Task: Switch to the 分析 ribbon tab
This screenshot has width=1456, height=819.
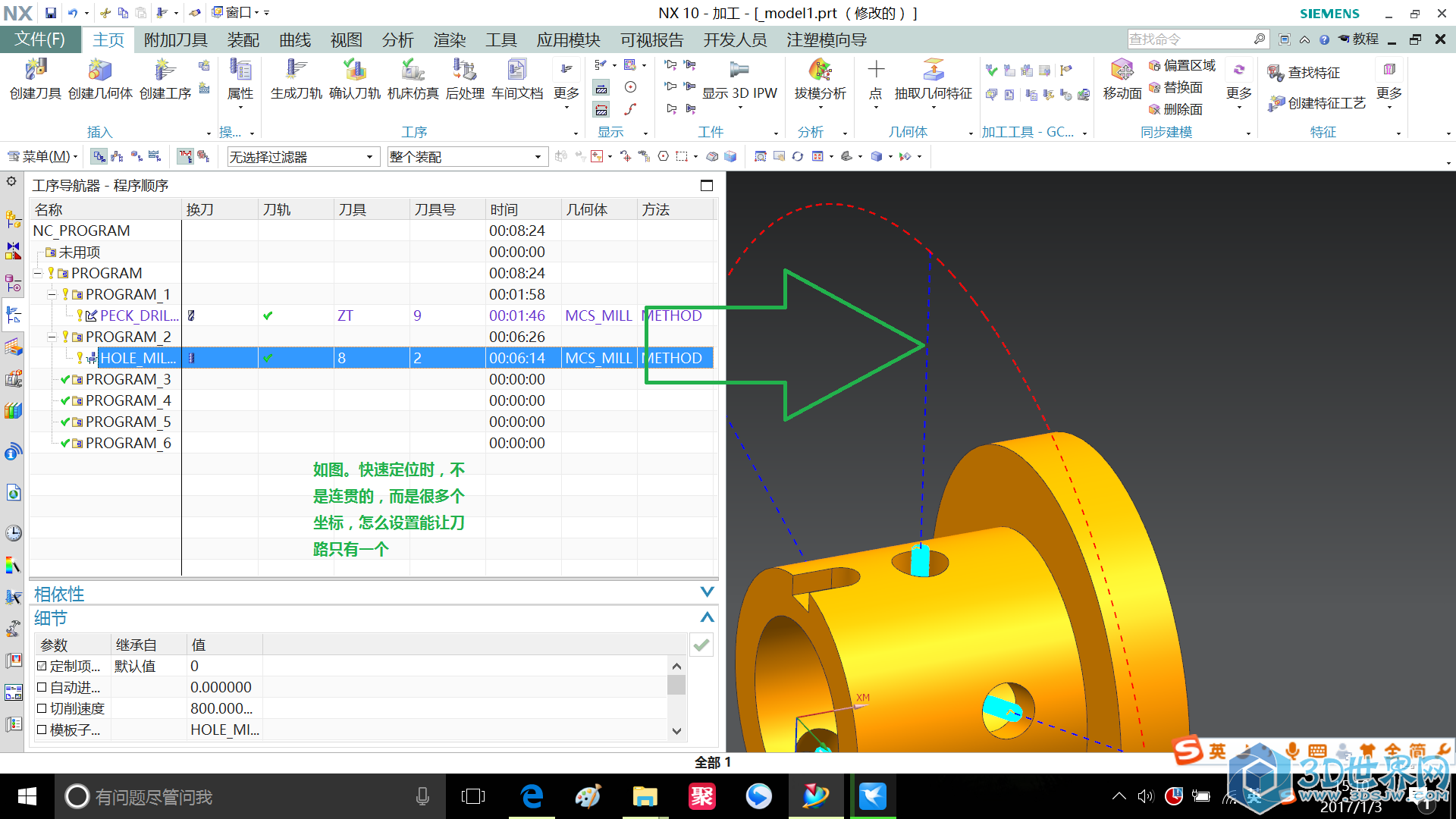Action: click(398, 39)
